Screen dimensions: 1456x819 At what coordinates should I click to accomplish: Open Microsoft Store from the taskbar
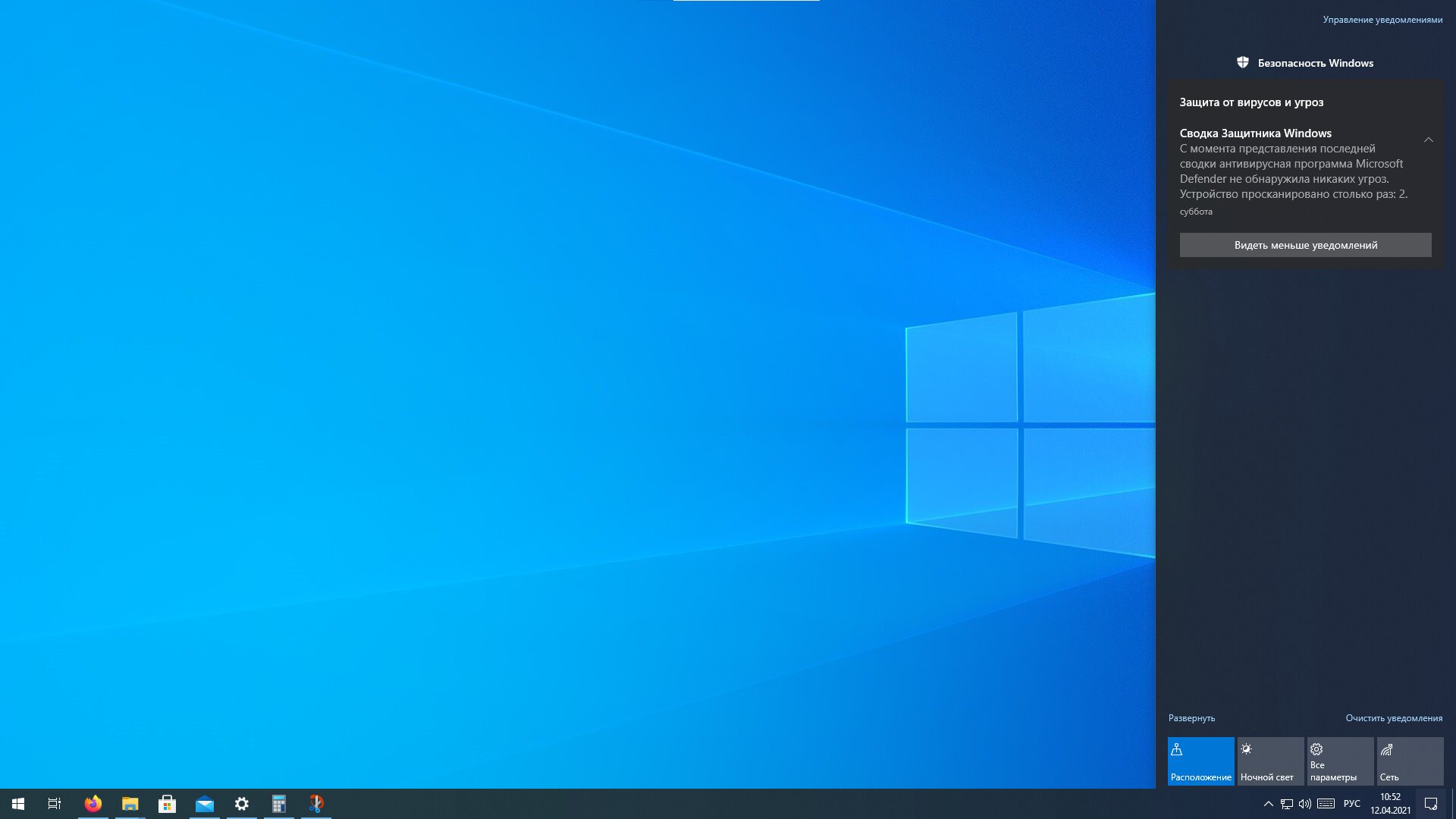pos(168,804)
